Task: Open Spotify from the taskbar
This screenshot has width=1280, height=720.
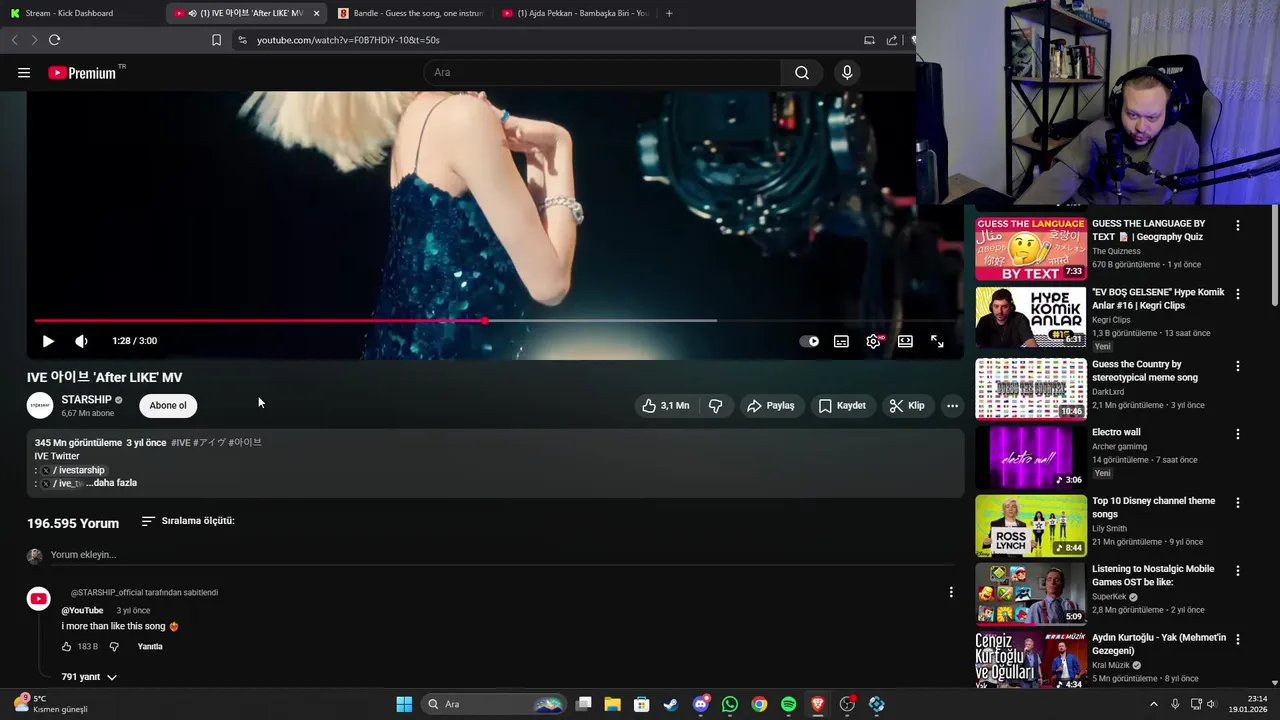Action: [x=788, y=704]
